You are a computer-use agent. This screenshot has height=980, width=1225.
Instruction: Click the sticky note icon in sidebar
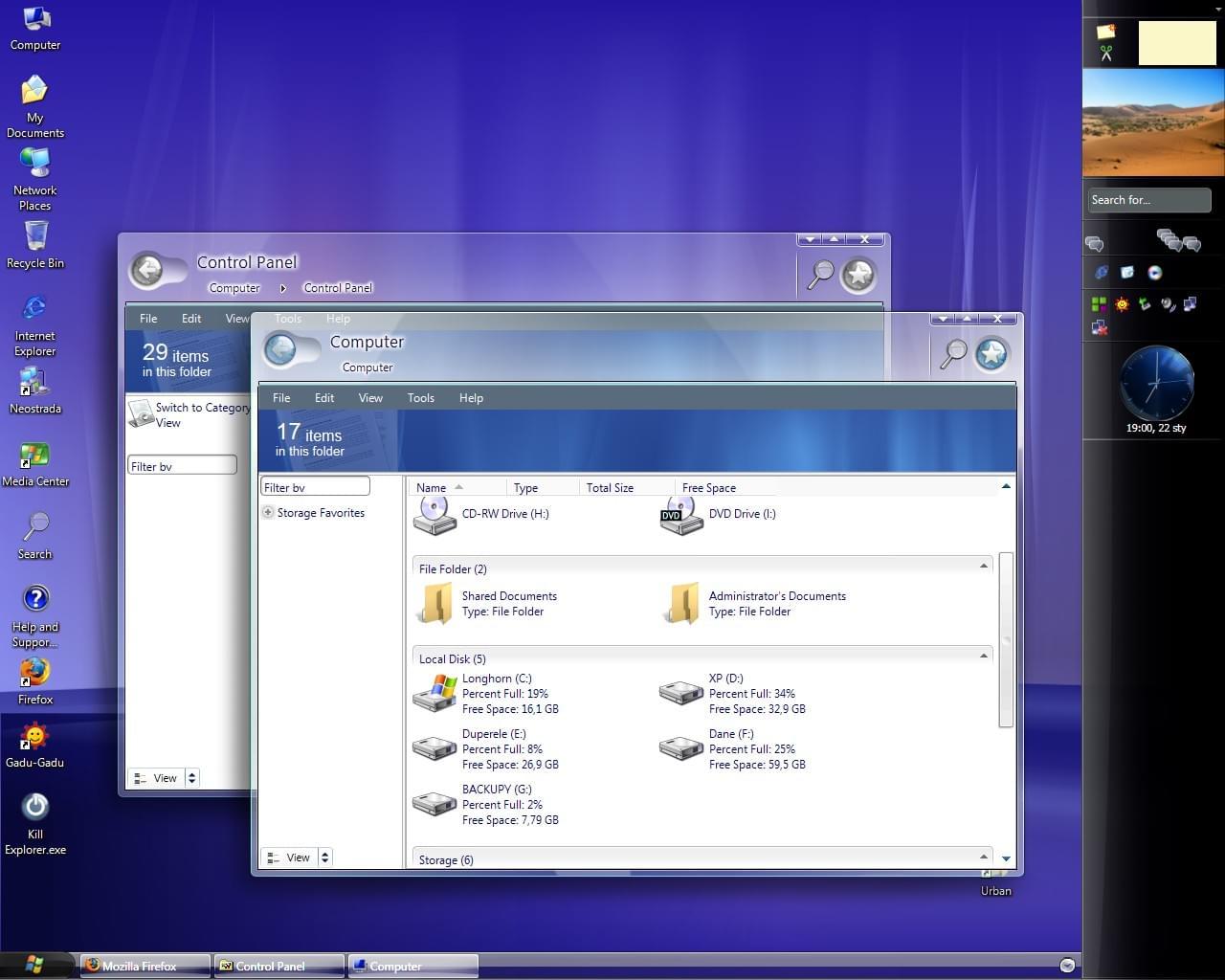(x=1106, y=32)
